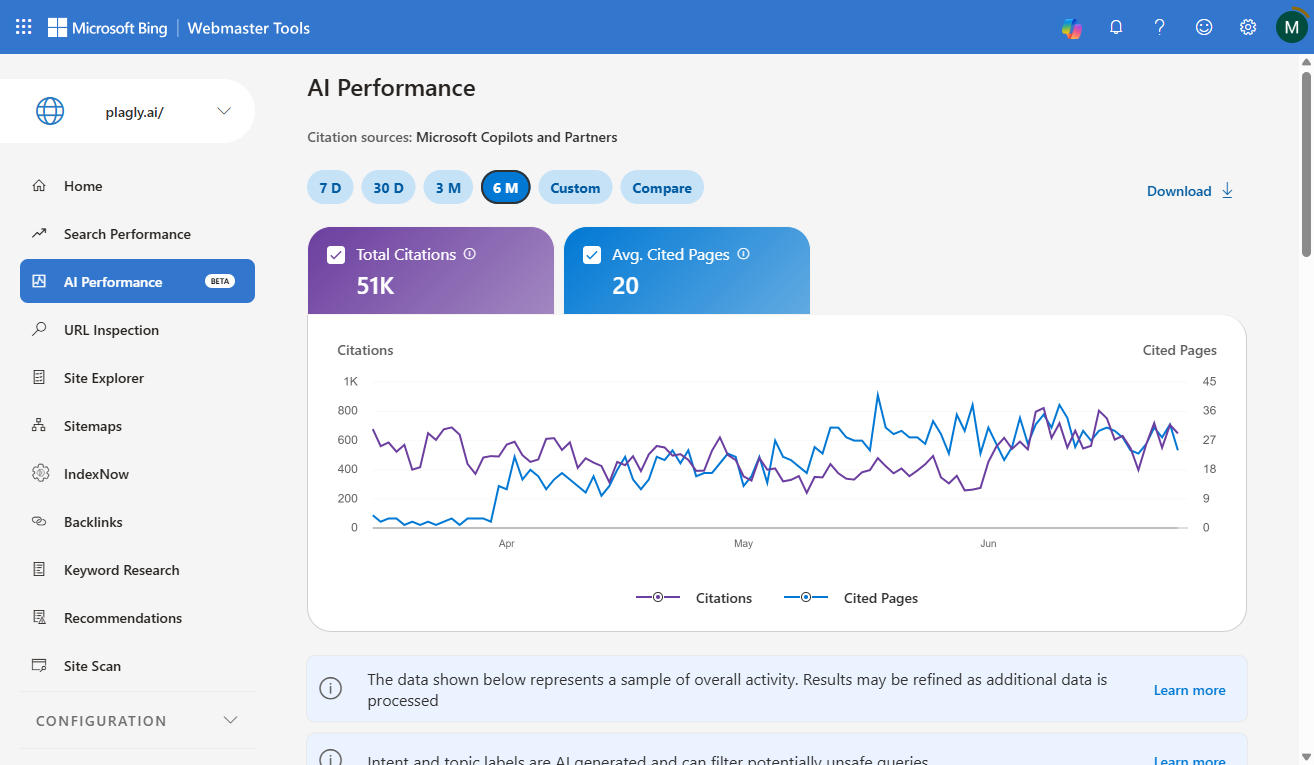Click the scrollbar up arrow
1314x765 pixels.
[x=1306, y=61]
